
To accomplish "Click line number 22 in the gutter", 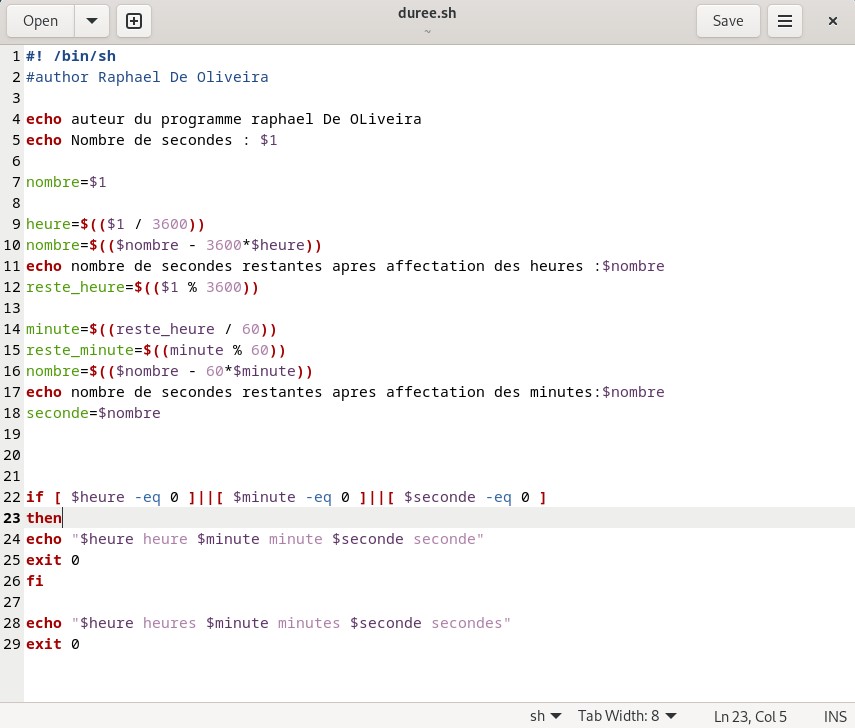I will (x=12, y=497).
